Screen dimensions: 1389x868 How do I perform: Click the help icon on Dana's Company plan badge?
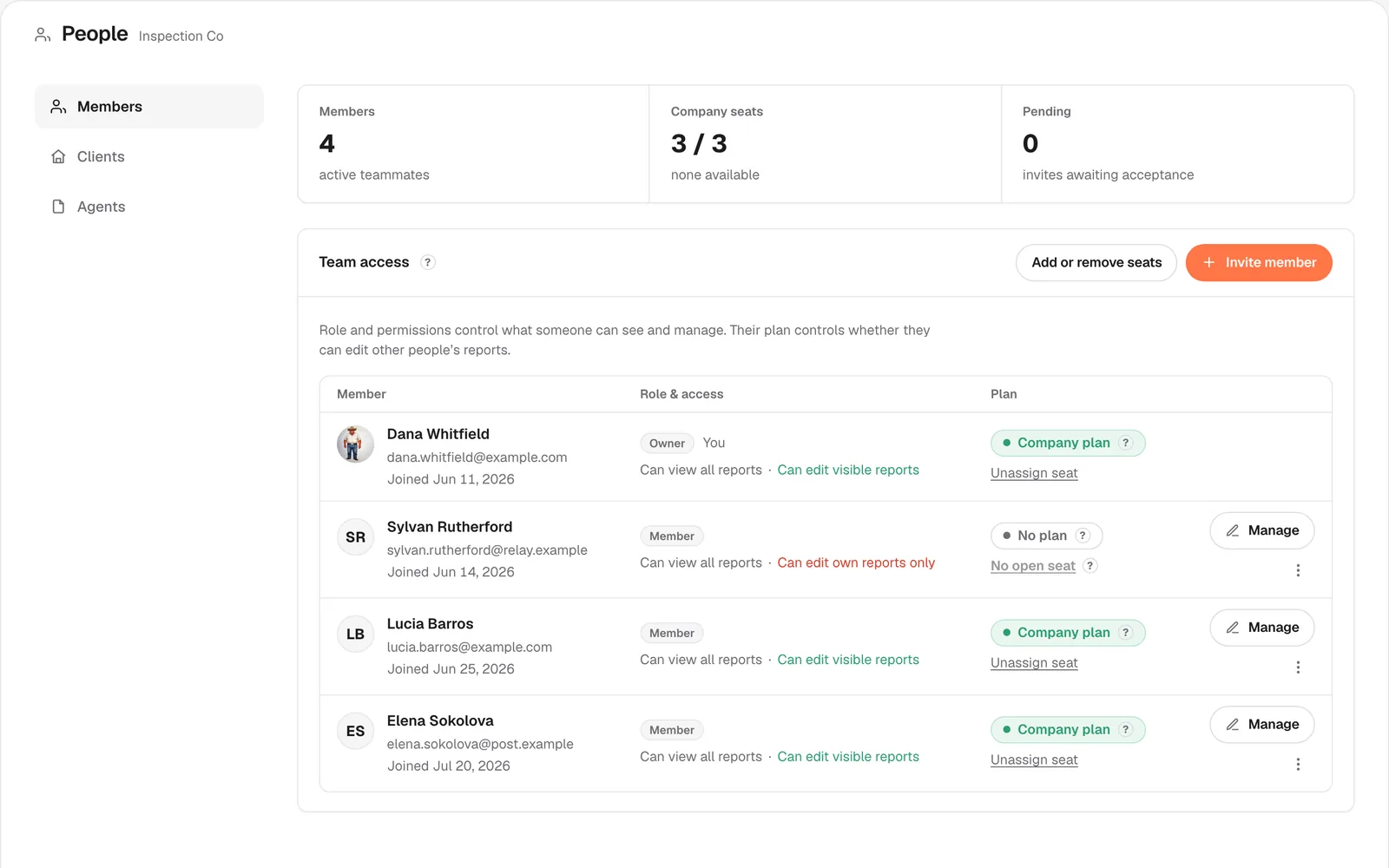point(1126,443)
